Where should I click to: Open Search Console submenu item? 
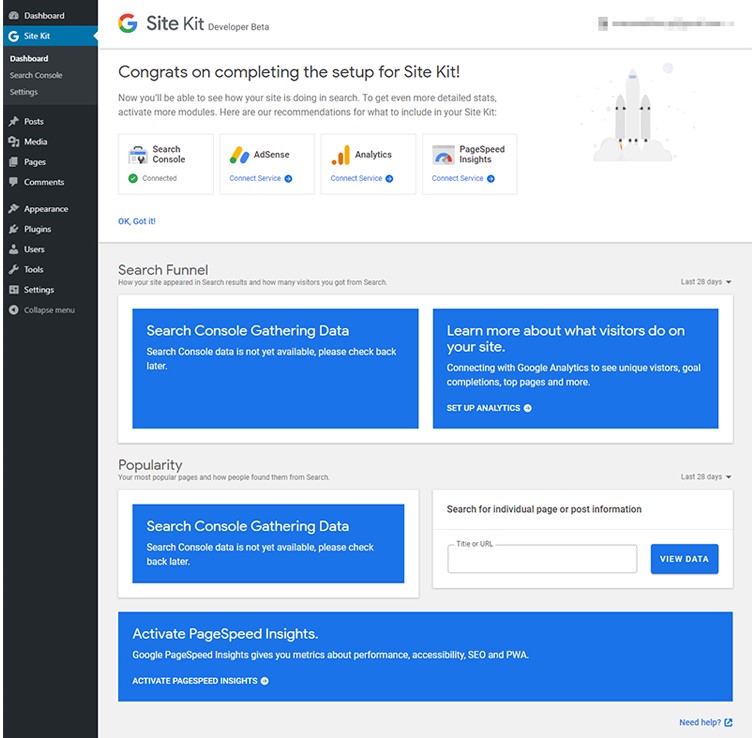tap(36, 75)
